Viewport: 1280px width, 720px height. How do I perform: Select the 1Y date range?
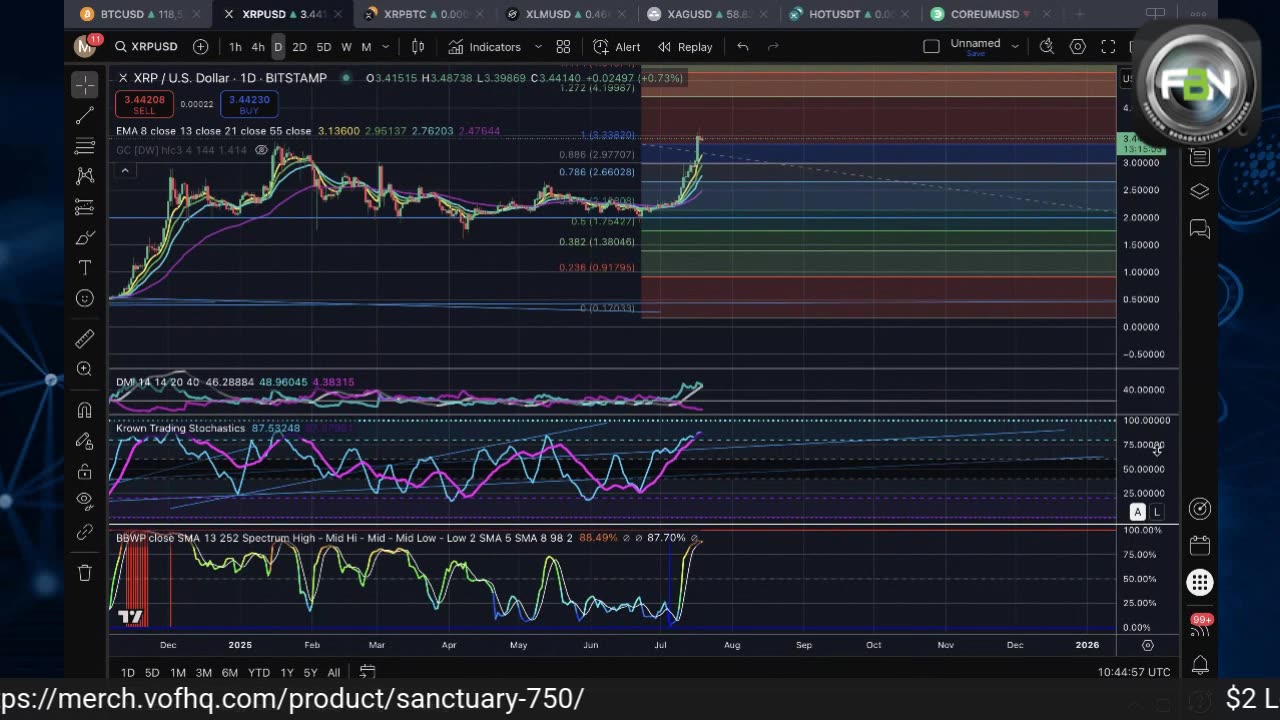coord(287,672)
